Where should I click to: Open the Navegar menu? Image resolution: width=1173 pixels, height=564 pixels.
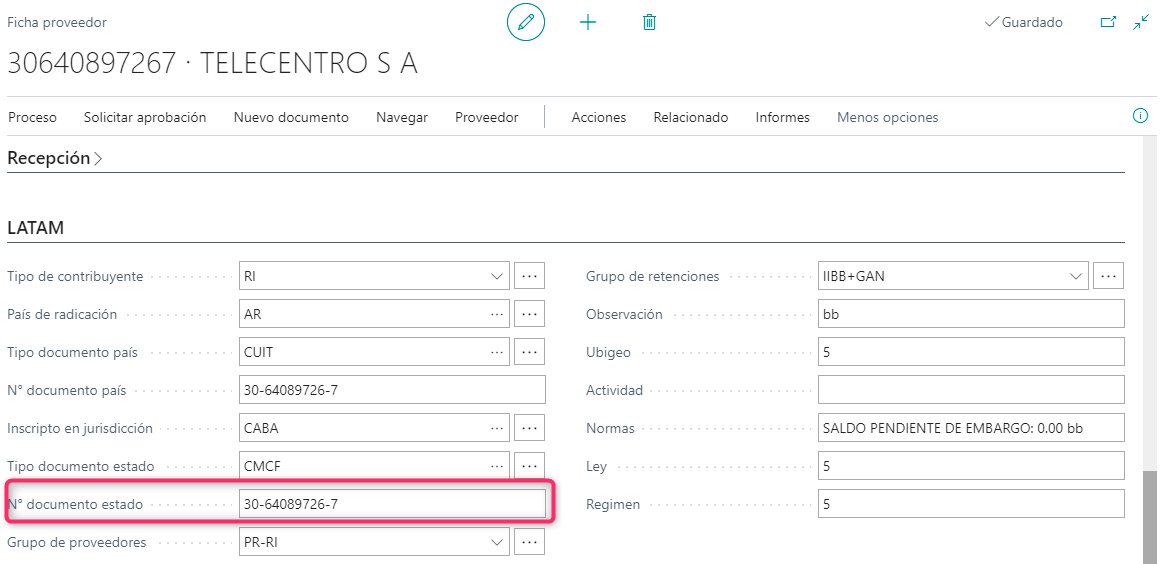pos(402,117)
